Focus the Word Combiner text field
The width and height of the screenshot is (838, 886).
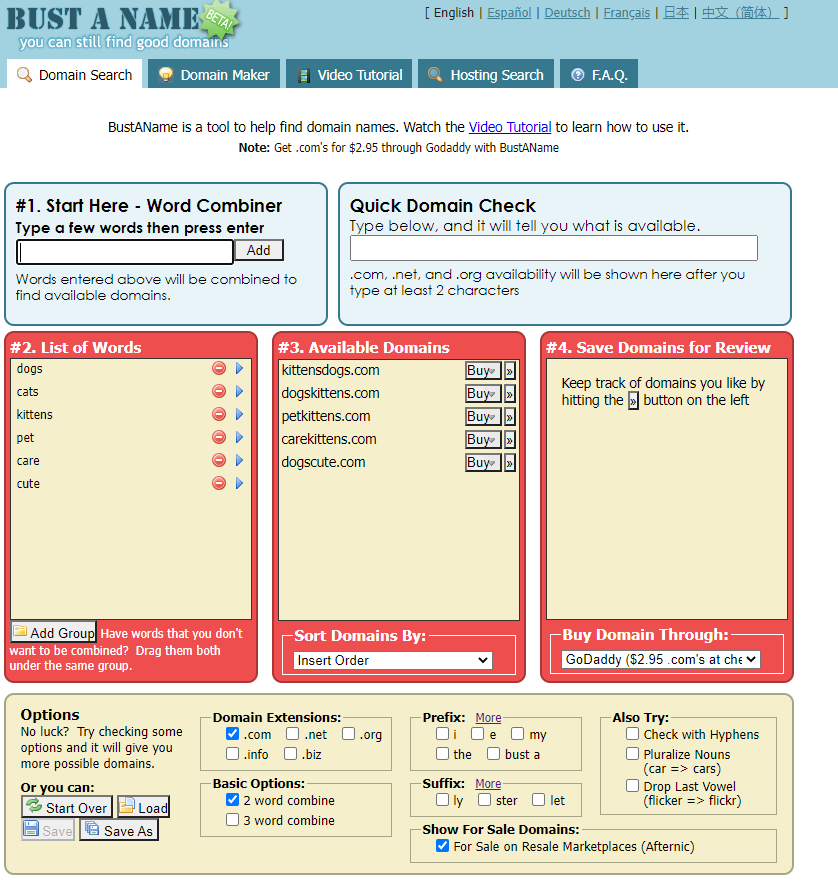pos(125,251)
